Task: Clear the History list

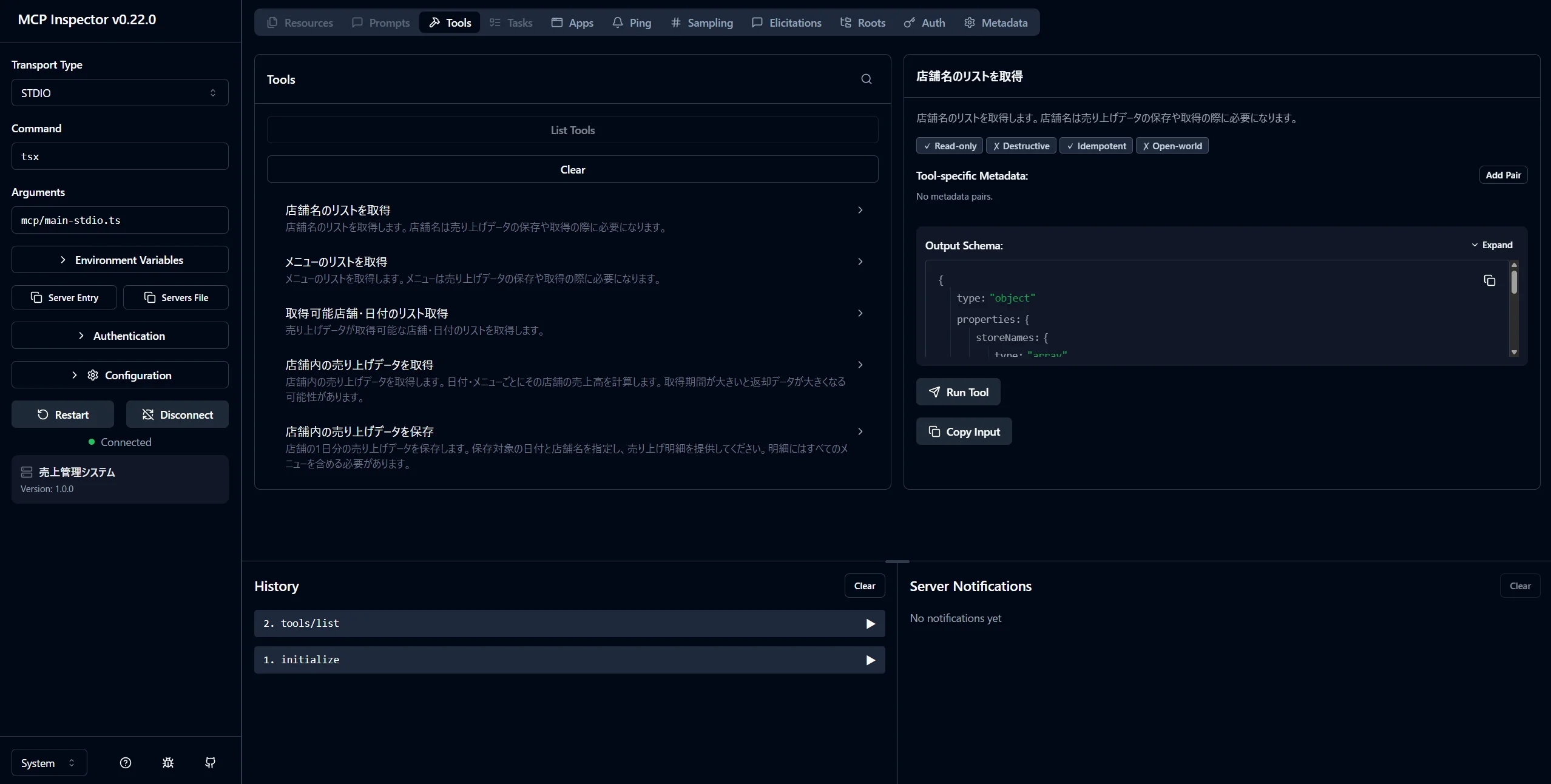Action: (865, 586)
